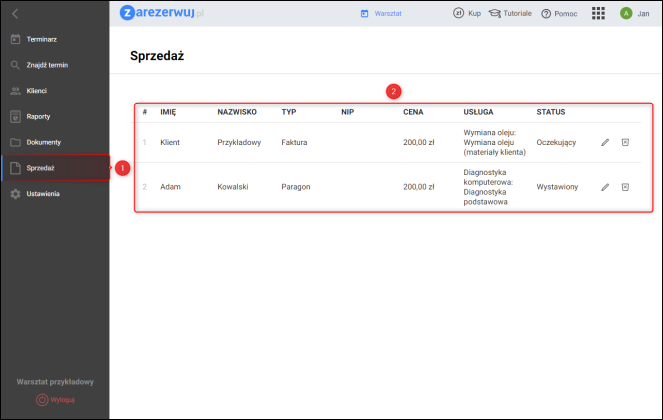This screenshot has height=420, width=663.
Task: Open Terminarz calendar in sidebar
Action: 55,39
